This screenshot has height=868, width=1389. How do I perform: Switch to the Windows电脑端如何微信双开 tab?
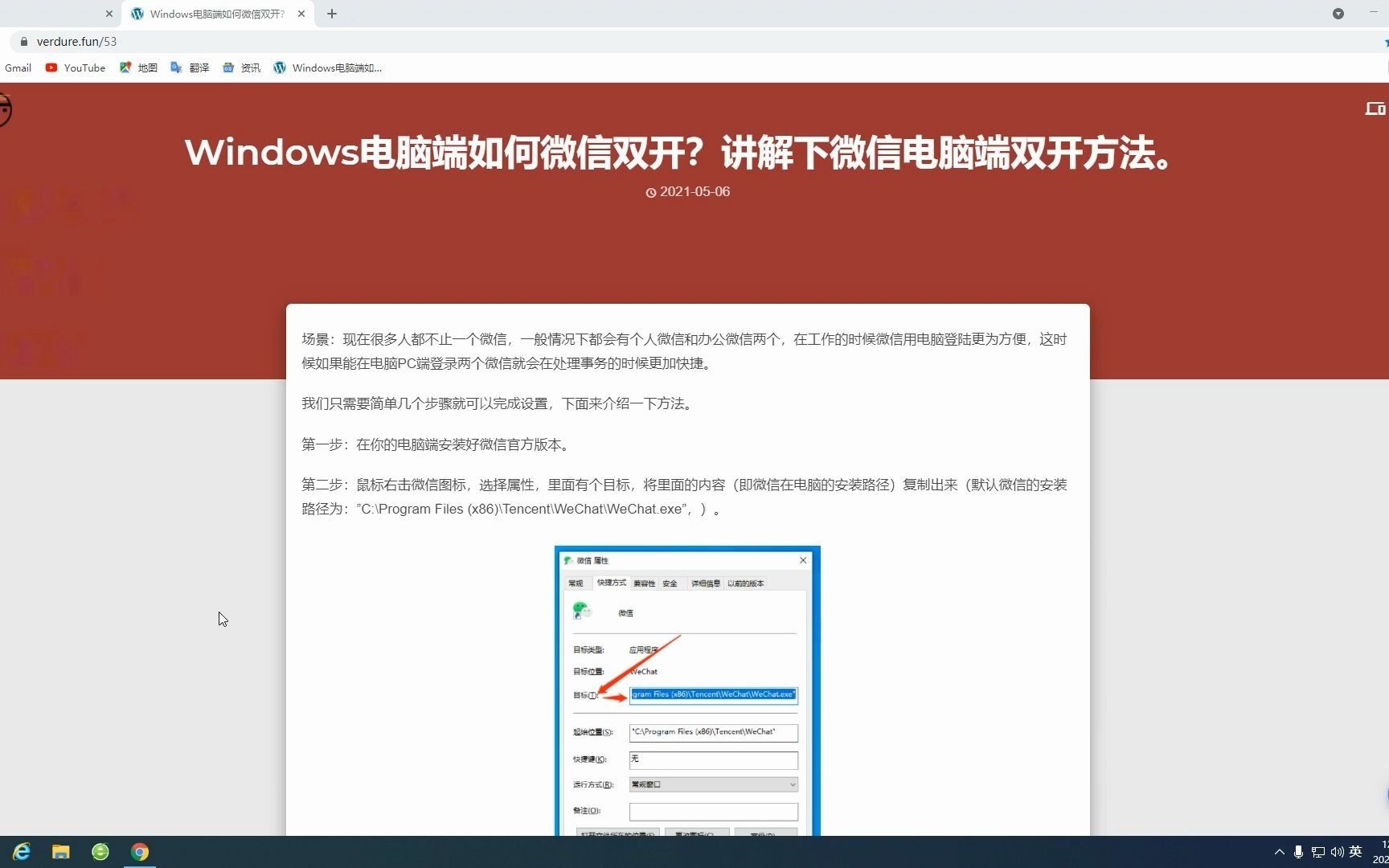coord(217,14)
